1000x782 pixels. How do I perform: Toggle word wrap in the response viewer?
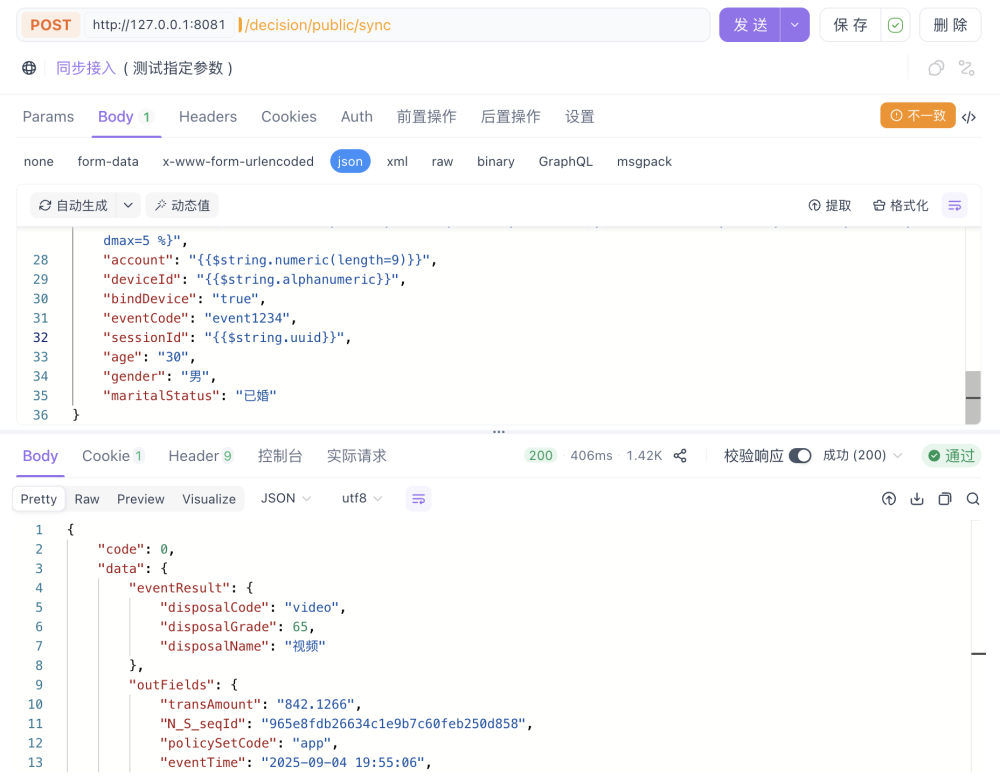(418, 499)
